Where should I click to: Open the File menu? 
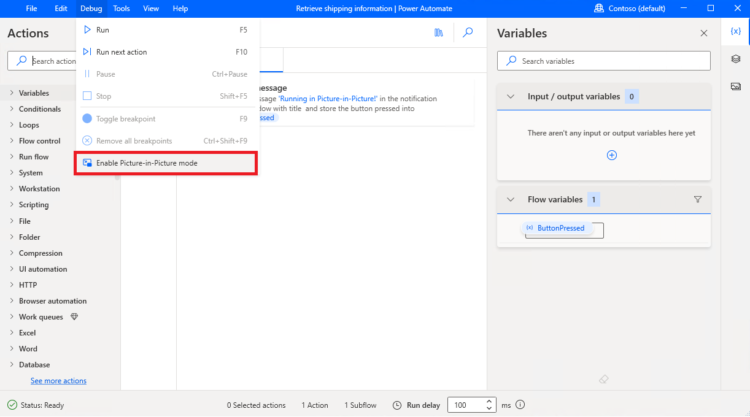pos(31,8)
